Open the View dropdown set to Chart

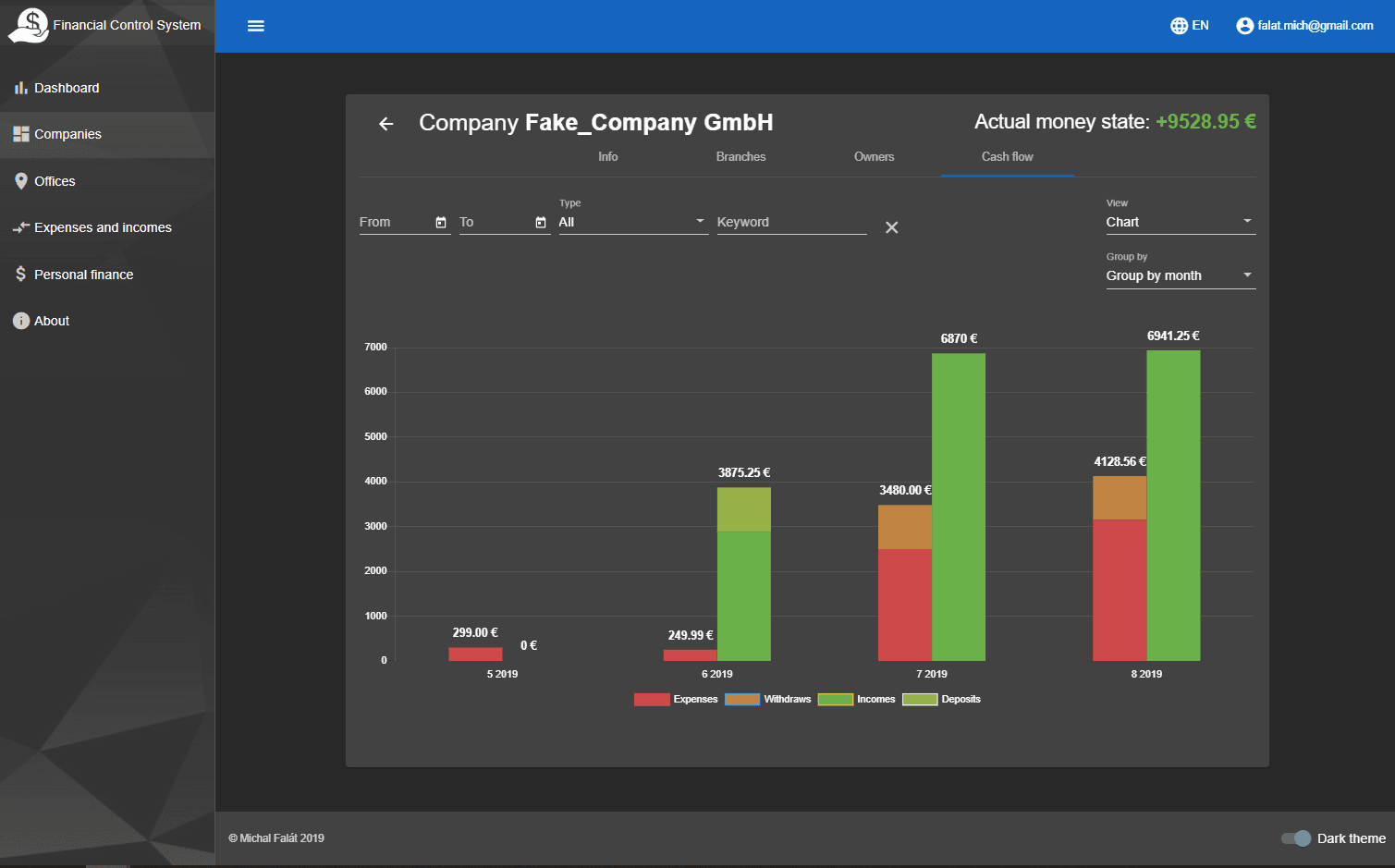coord(1181,222)
